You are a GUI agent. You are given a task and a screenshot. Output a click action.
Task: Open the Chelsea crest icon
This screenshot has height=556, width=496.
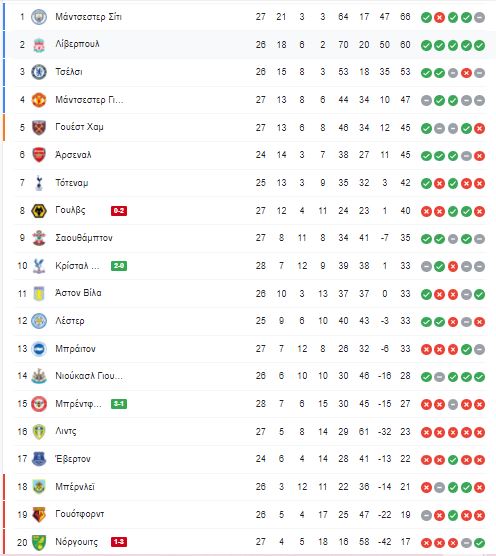coord(39,72)
